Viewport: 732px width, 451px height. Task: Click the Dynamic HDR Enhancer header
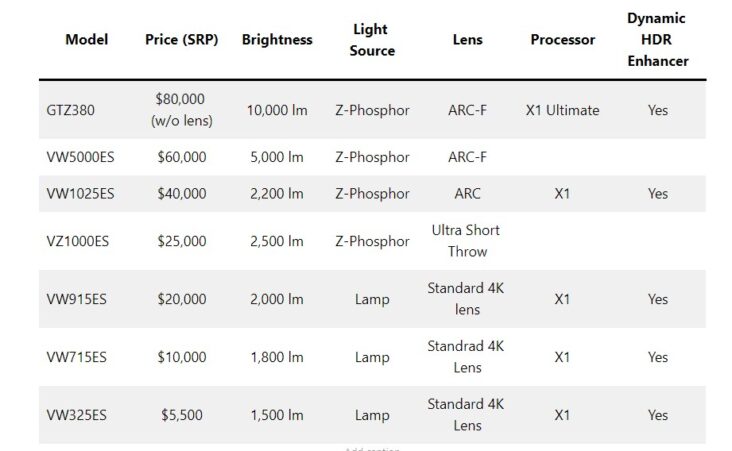tap(657, 40)
